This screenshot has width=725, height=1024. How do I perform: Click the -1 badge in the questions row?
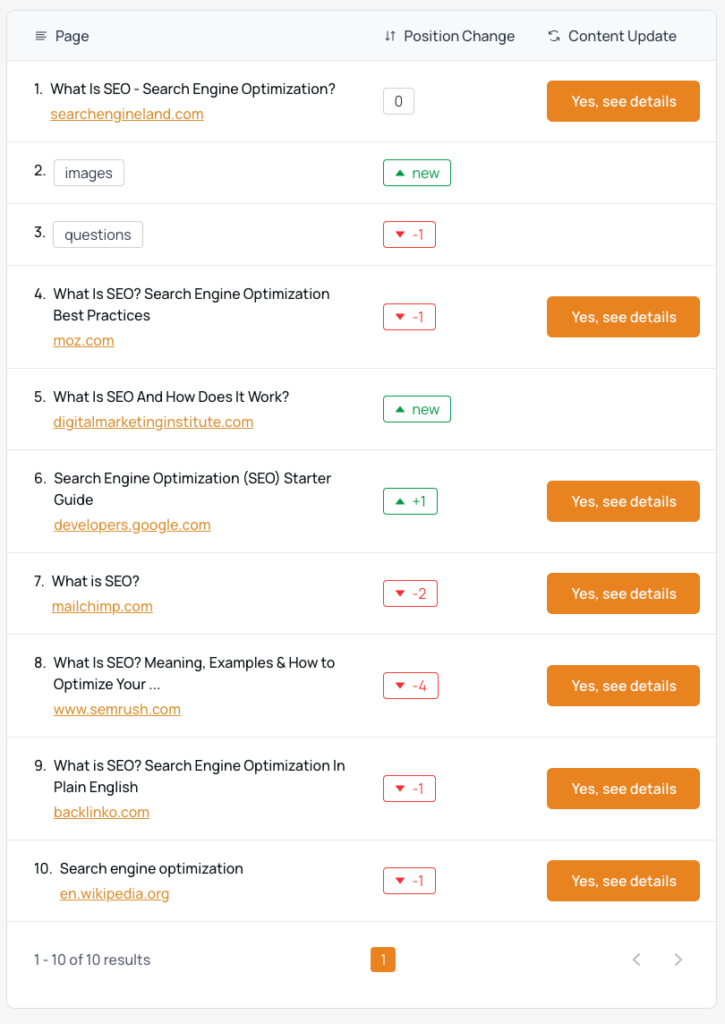pyautogui.click(x=409, y=234)
